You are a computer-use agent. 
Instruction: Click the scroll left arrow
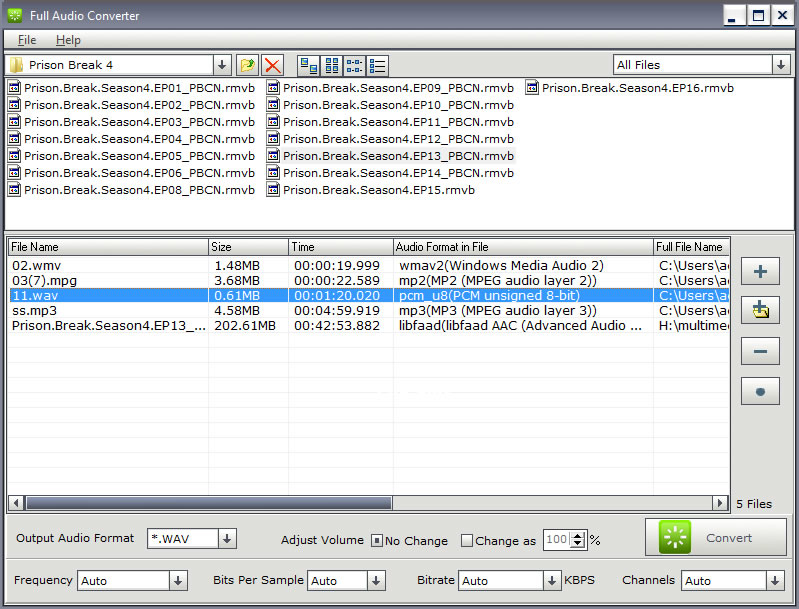tap(16, 503)
